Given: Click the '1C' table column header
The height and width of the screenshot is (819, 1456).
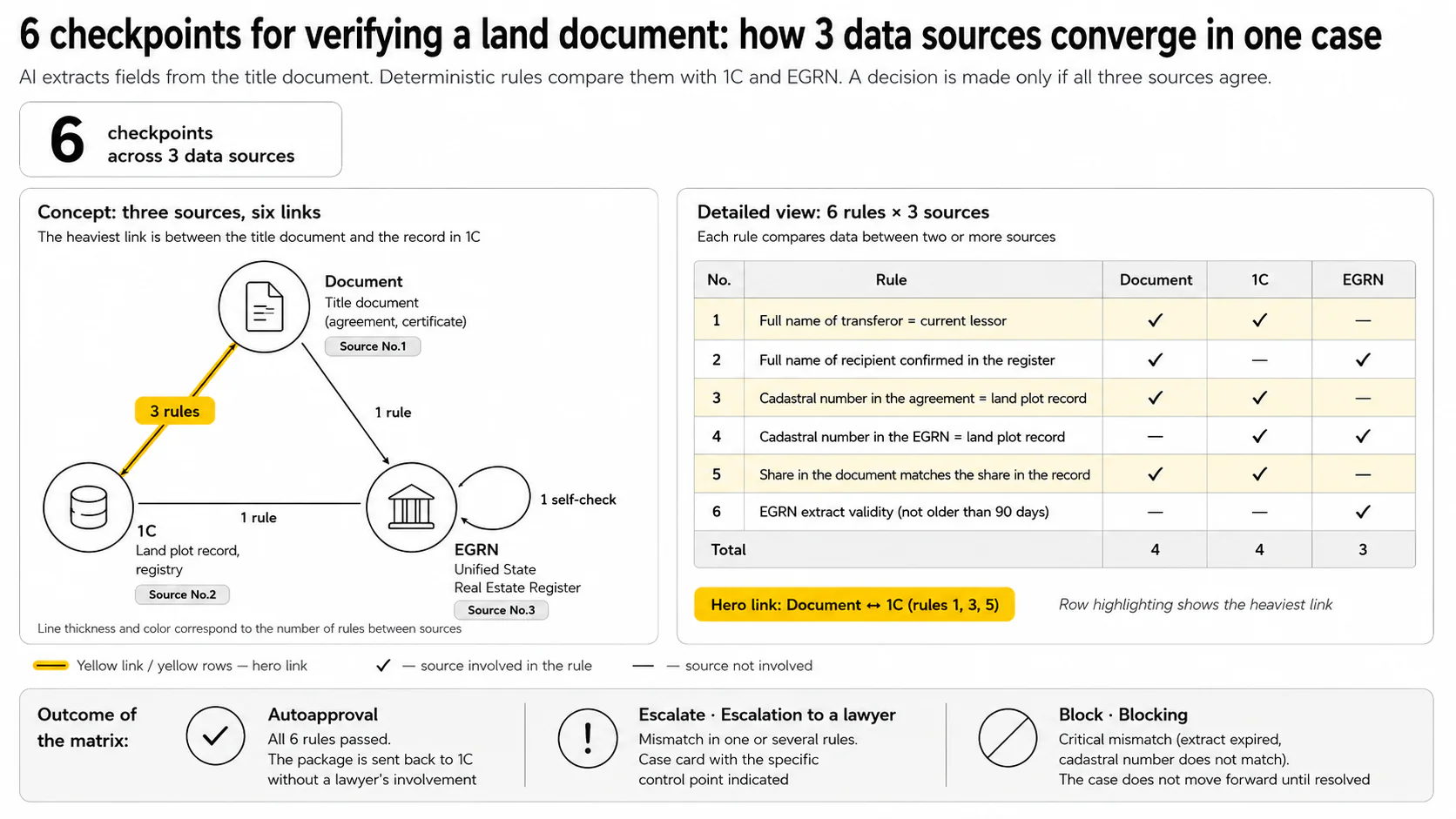Looking at the screenshot, I should (x=1259, y=279).
